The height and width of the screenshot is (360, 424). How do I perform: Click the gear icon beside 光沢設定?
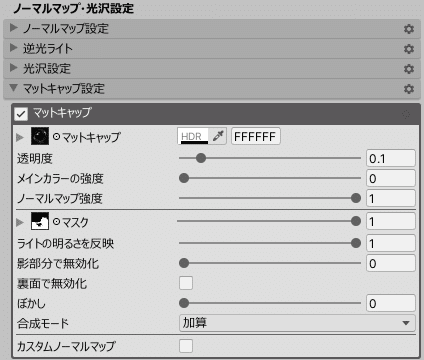(x=409, y=69)
